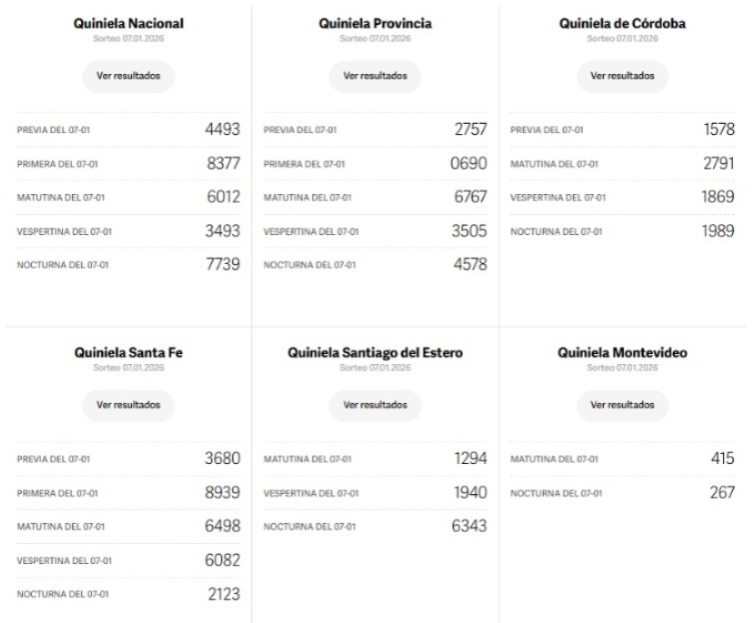This screenshot has width=752, height=623.
Task: Select Provincia Primera result 0690
Action: [x=468, y=163]
